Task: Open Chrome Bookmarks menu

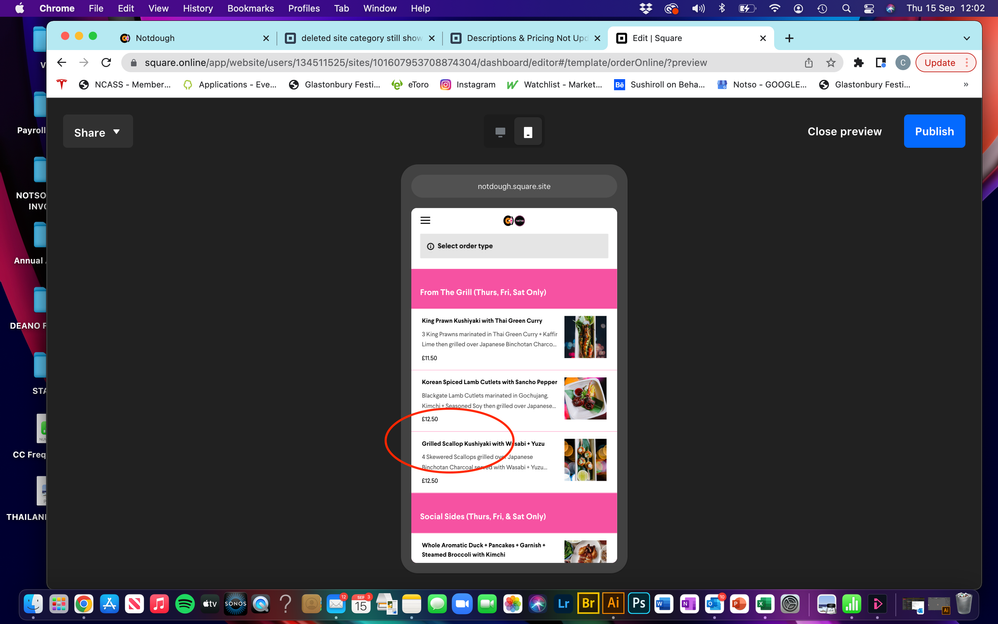Action: (250, 8)
